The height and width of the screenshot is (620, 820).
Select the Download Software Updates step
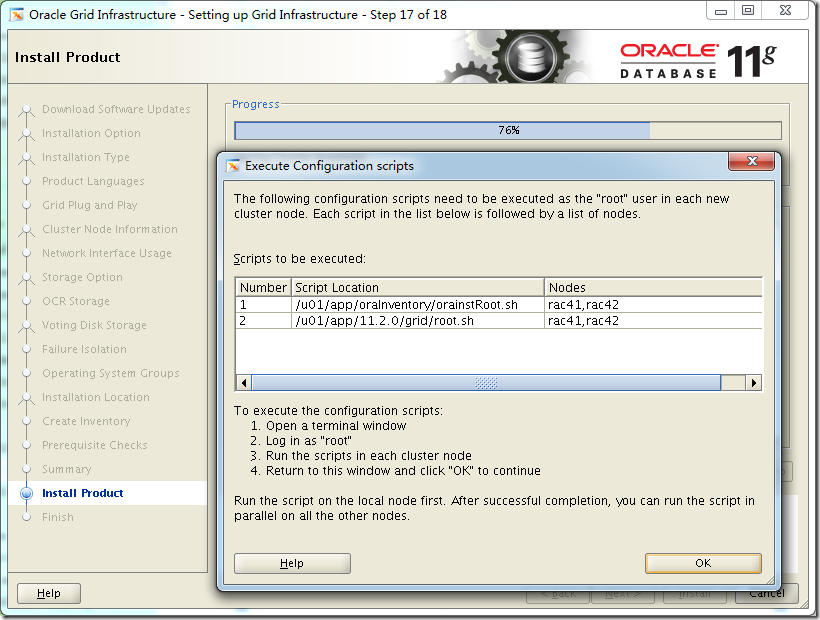coord(116,109)
